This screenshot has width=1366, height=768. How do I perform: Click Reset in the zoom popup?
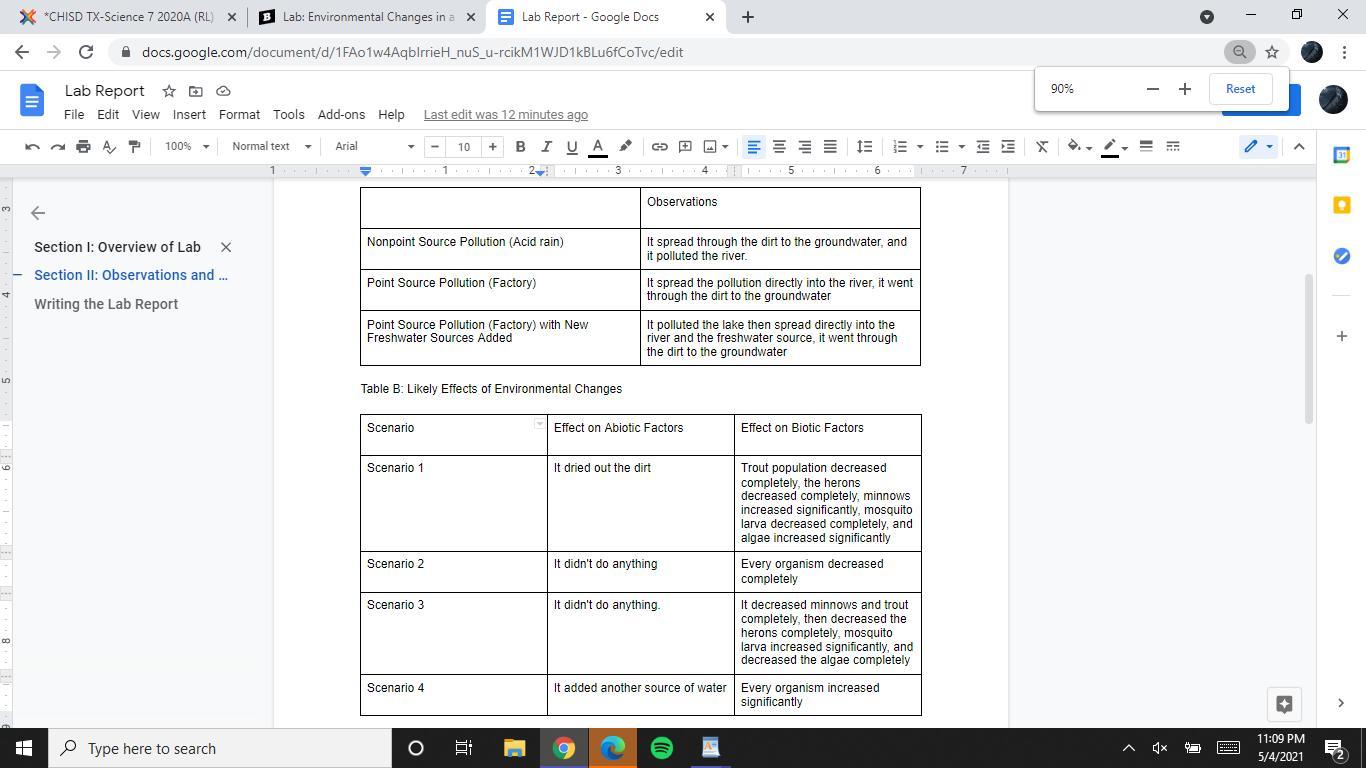click(x=1240, y=89)
